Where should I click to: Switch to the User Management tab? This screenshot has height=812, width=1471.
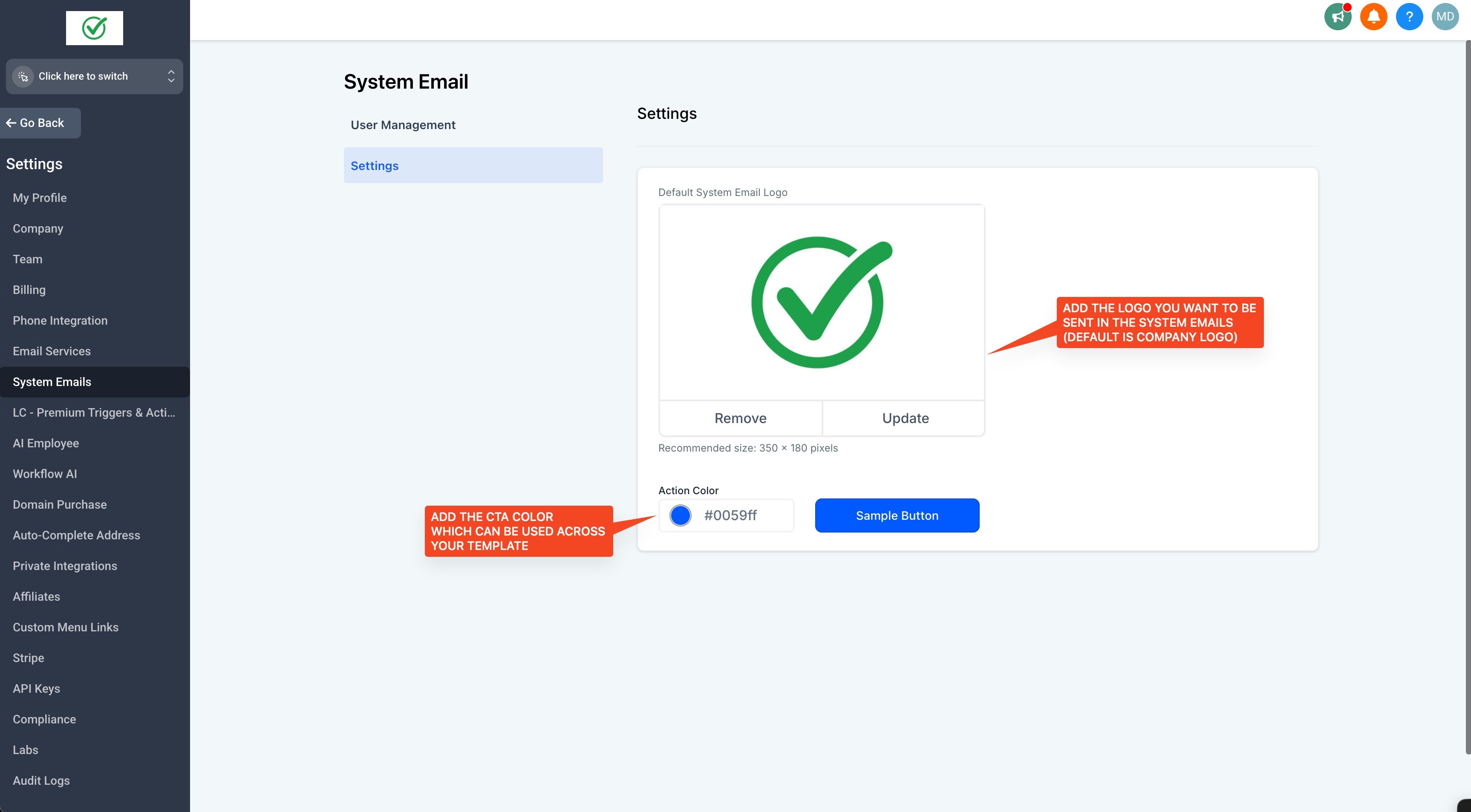click(x=403, y=125)
